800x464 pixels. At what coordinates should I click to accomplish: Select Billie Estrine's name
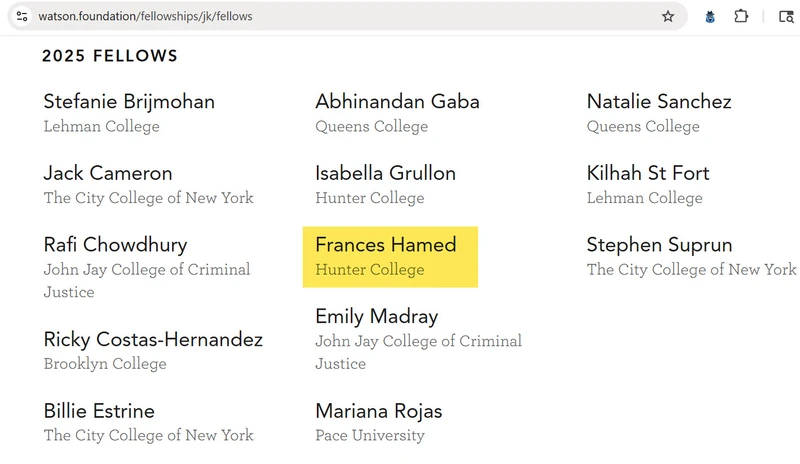coord(99,411)
